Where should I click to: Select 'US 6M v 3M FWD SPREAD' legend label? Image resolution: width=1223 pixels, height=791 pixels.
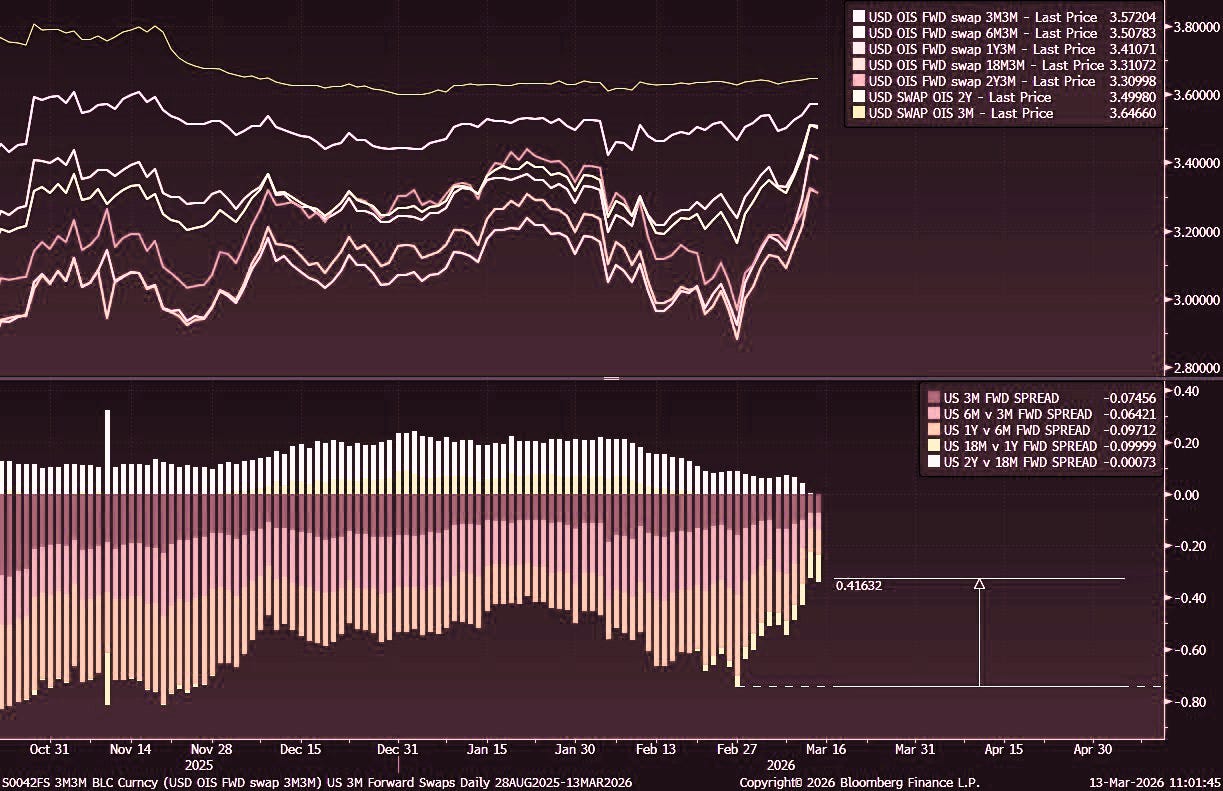pos(1017,413)
